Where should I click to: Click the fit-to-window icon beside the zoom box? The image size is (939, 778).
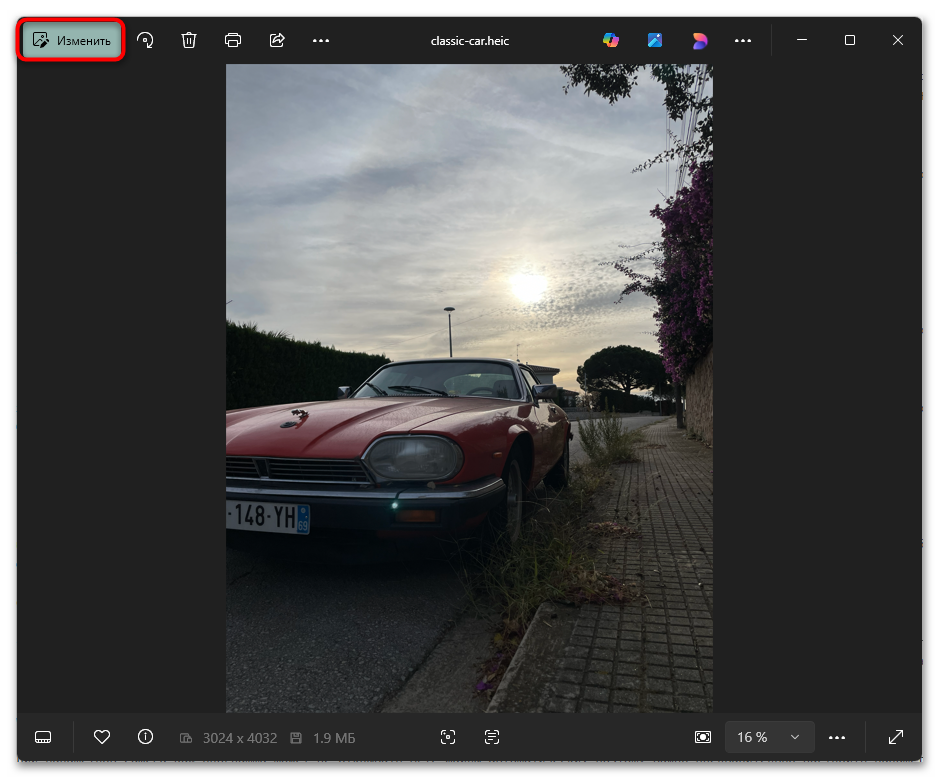pos(703,737)
